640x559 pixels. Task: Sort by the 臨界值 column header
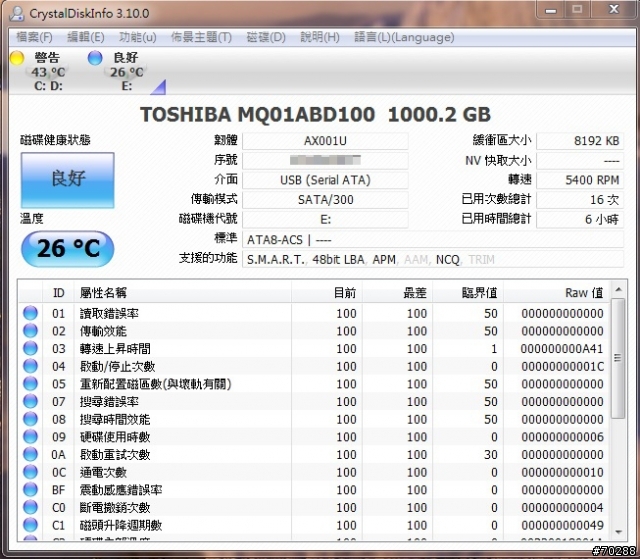(468, 292)
